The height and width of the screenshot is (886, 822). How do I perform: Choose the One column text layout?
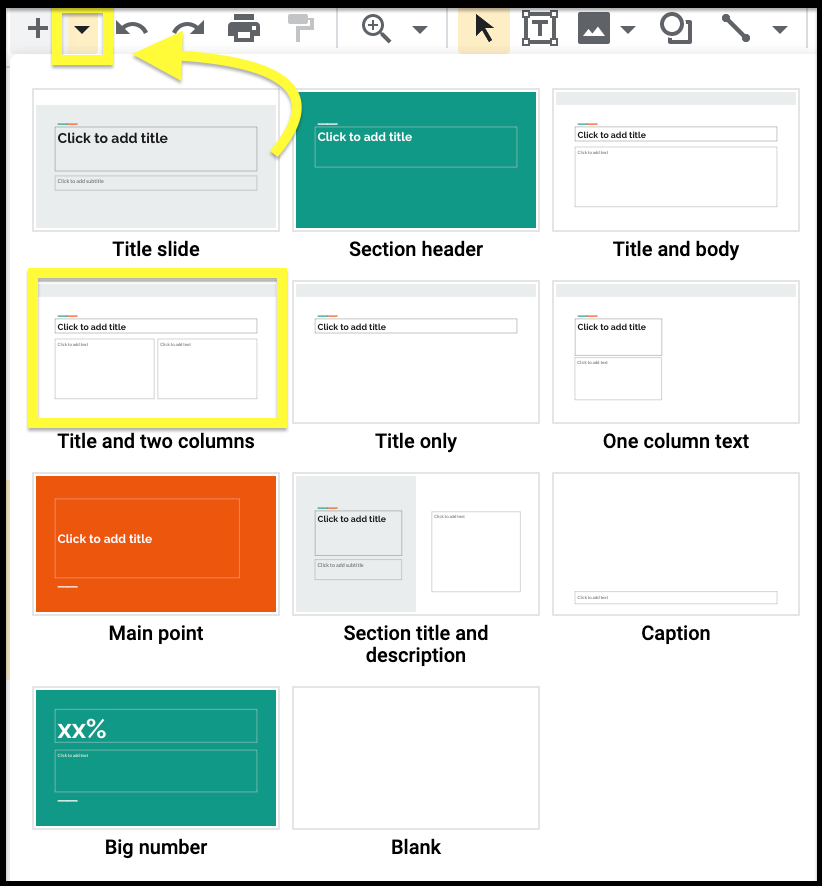coord(676,352)
